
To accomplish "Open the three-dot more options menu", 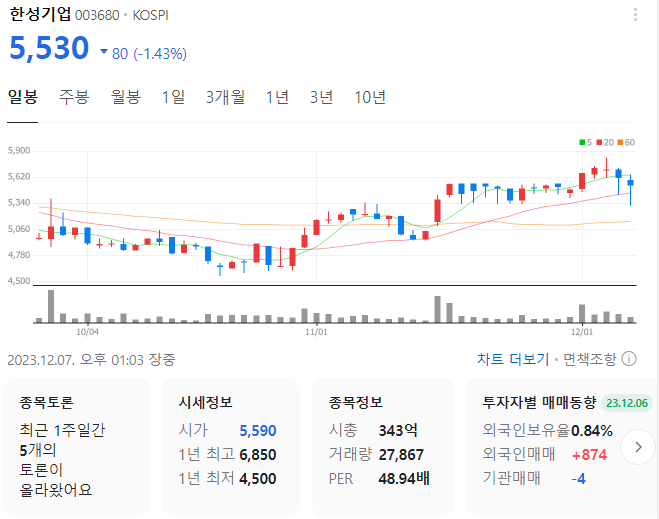I will click(x=635, y=15).
